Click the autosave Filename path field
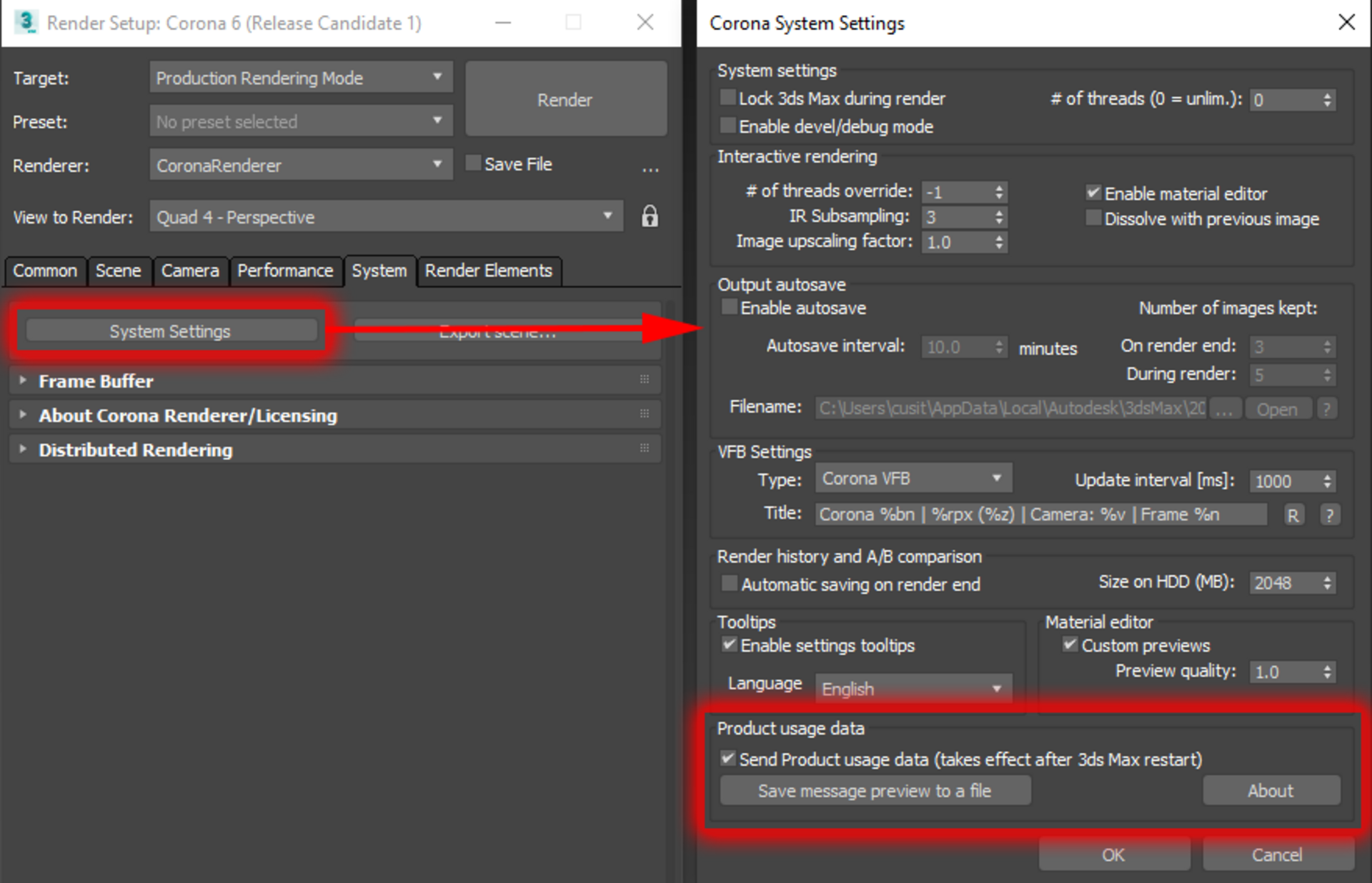1372x883 pixels. (1011, 409)
